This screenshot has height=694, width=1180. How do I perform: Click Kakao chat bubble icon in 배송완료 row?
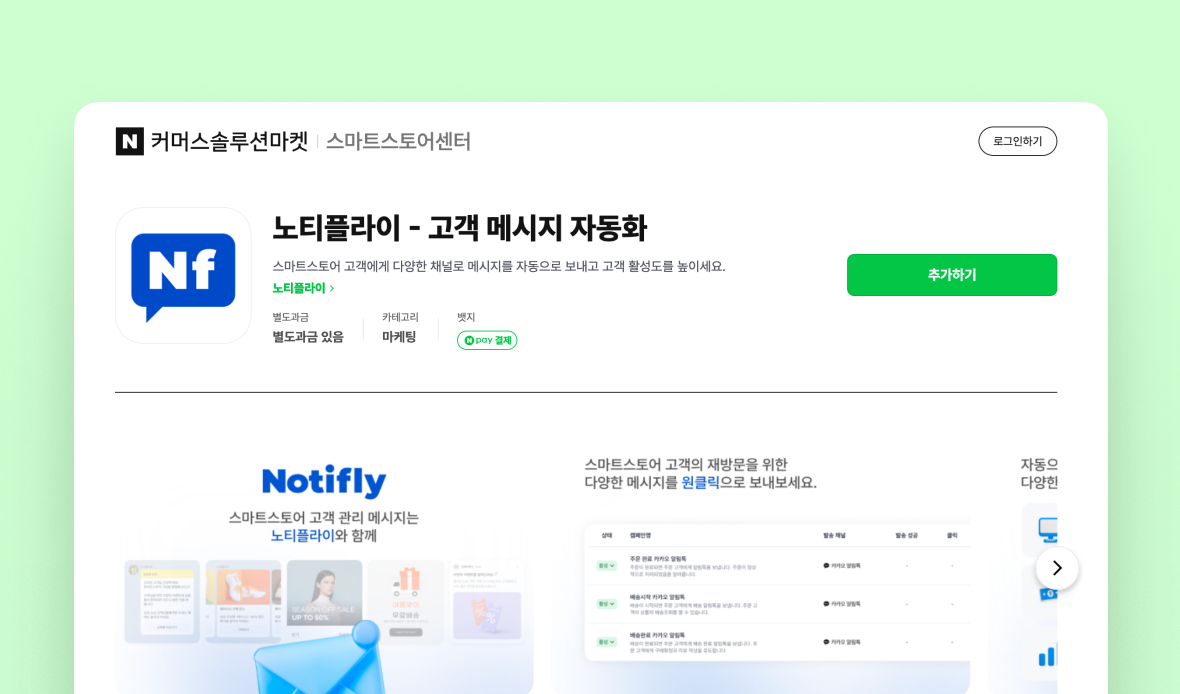826,642
